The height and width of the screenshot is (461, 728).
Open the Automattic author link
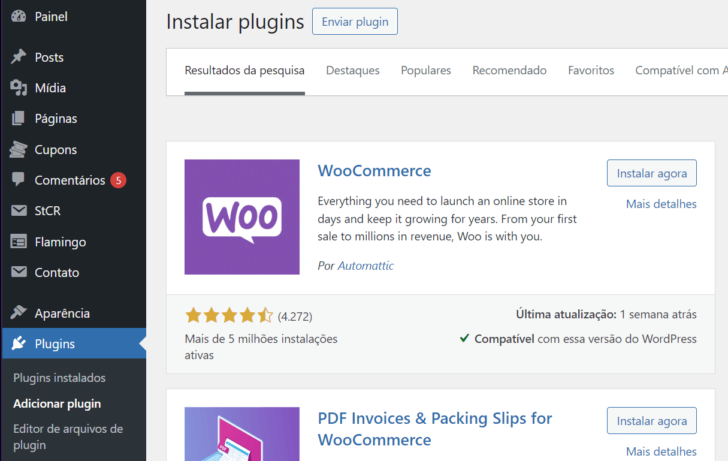365,266
